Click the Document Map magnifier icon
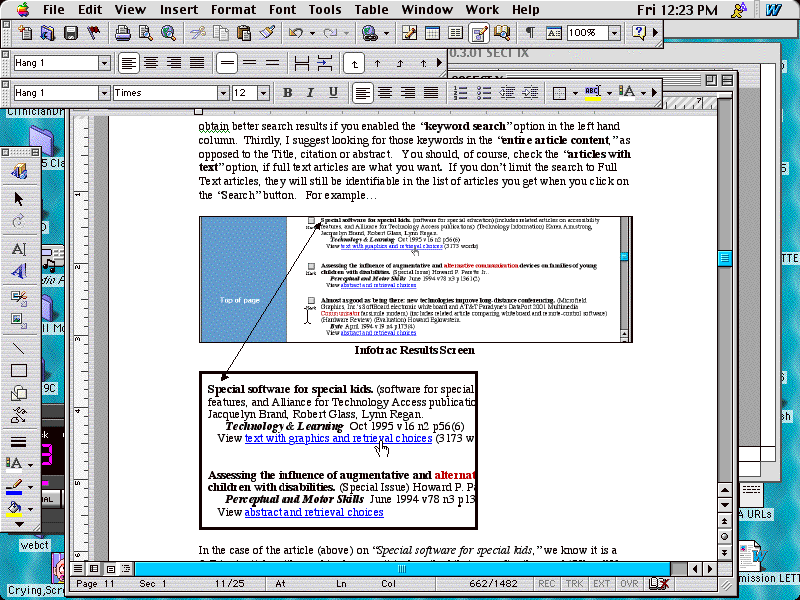The image size is (800, 600). coord(502,33)
